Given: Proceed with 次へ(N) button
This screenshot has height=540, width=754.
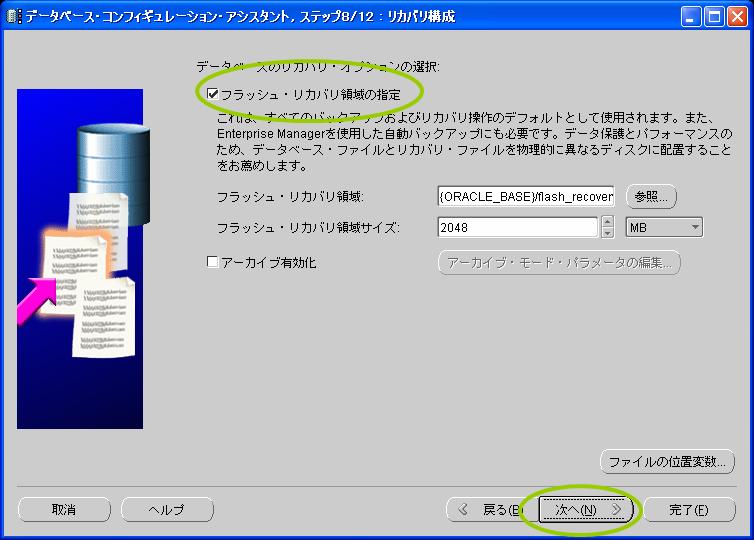Looking at the screenshot, I should click(585, 509).
